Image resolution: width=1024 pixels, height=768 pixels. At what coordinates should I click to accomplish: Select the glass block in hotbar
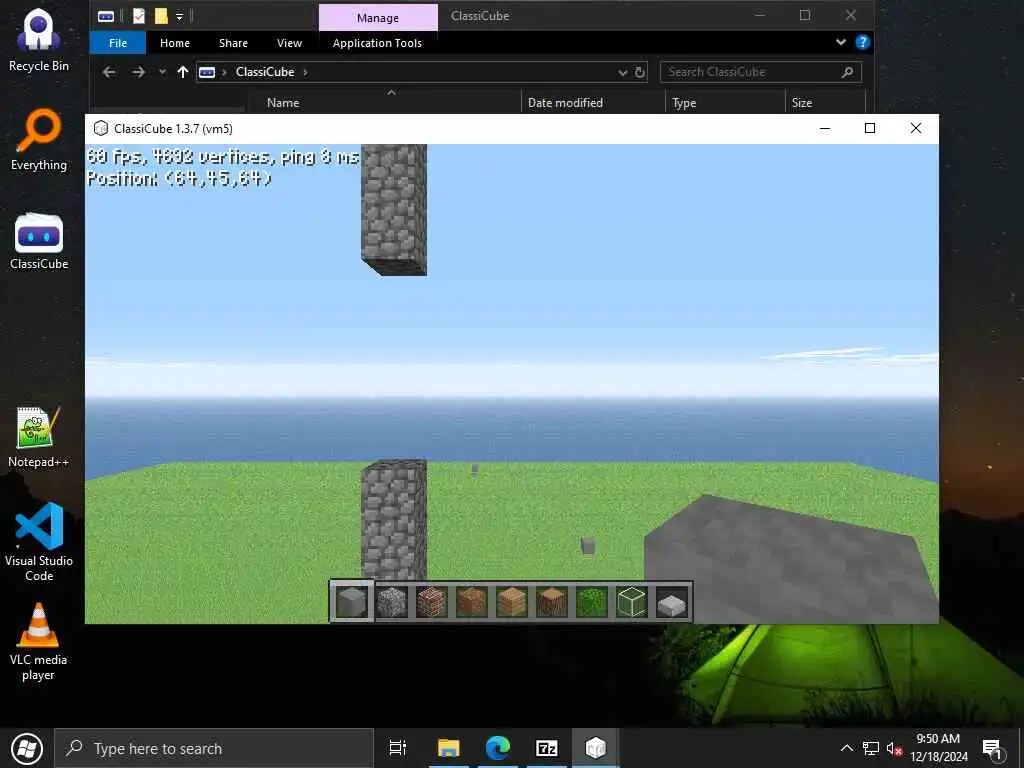pyautogui.click(x=632, y=601)
